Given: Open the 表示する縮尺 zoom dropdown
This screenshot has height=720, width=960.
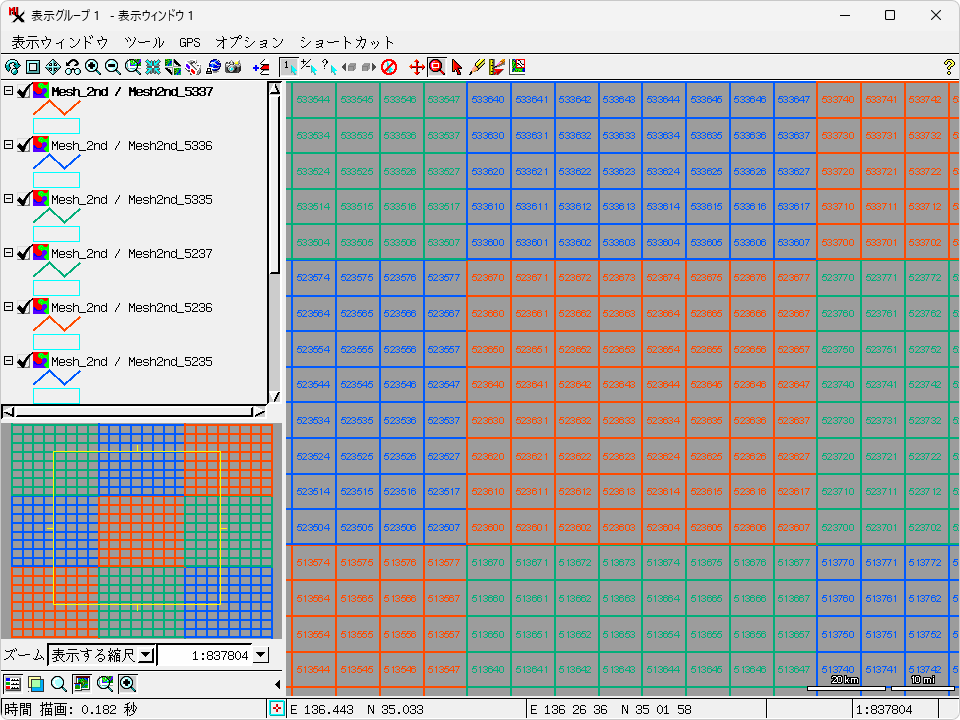Looking at the screenshot, I should [x=146, y=655].
